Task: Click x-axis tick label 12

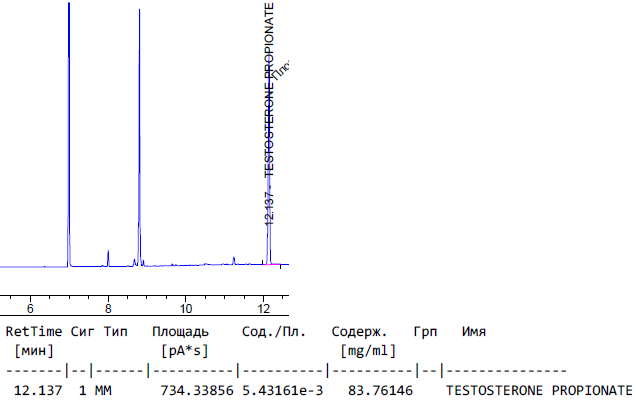Action: (x=264, y=308)
